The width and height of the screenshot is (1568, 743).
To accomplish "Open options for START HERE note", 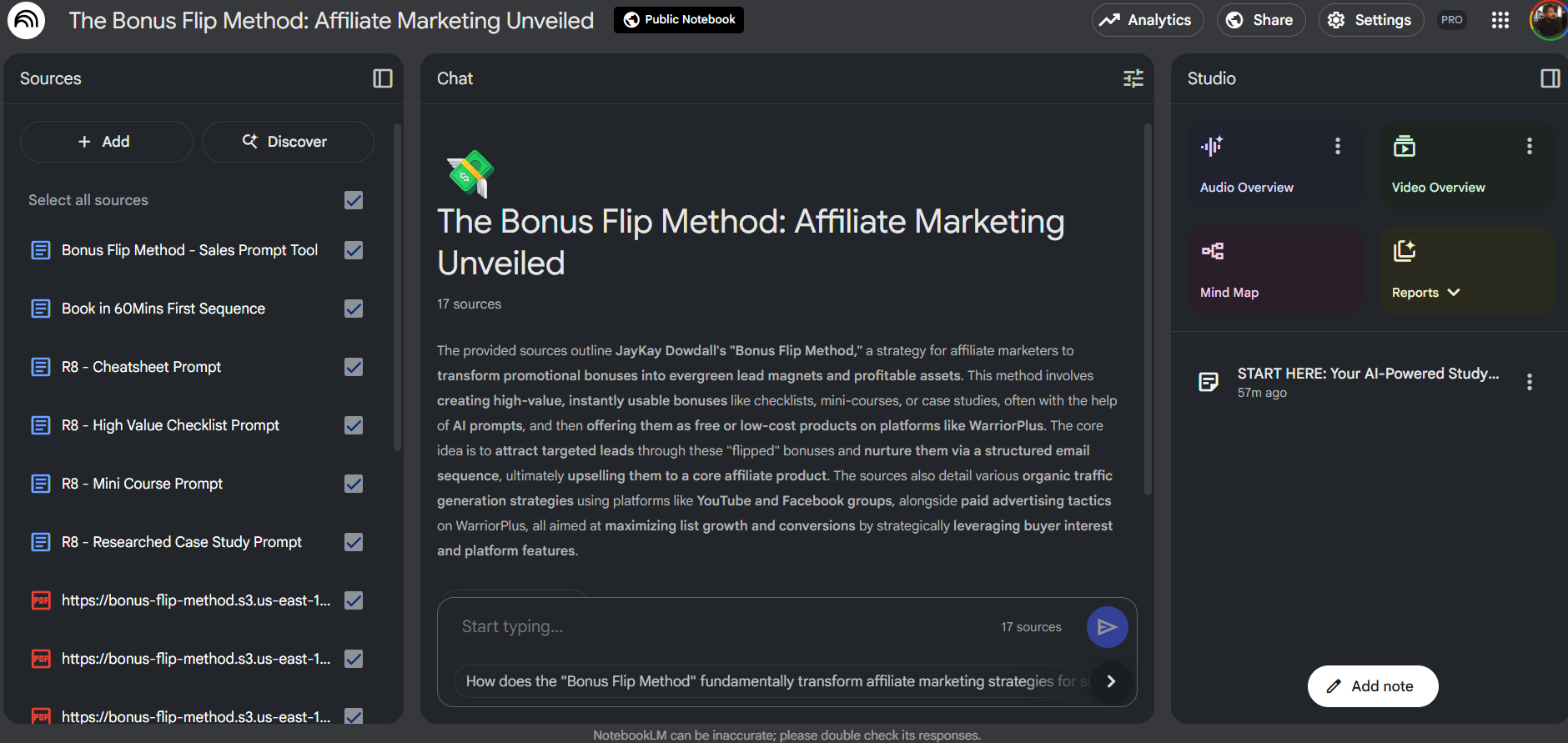I will [x=1529, y=382].
